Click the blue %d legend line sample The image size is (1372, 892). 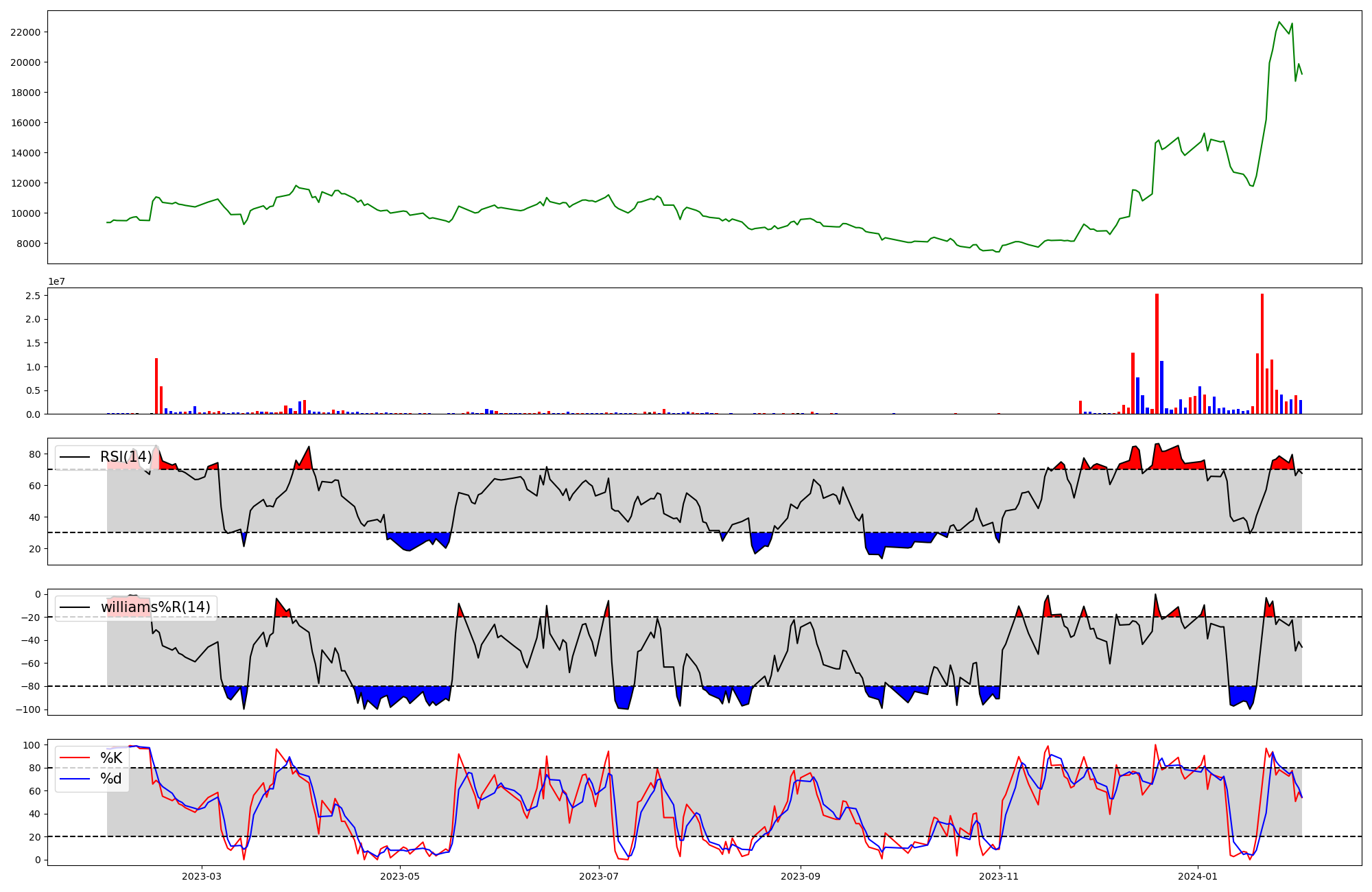coord(75,779)
